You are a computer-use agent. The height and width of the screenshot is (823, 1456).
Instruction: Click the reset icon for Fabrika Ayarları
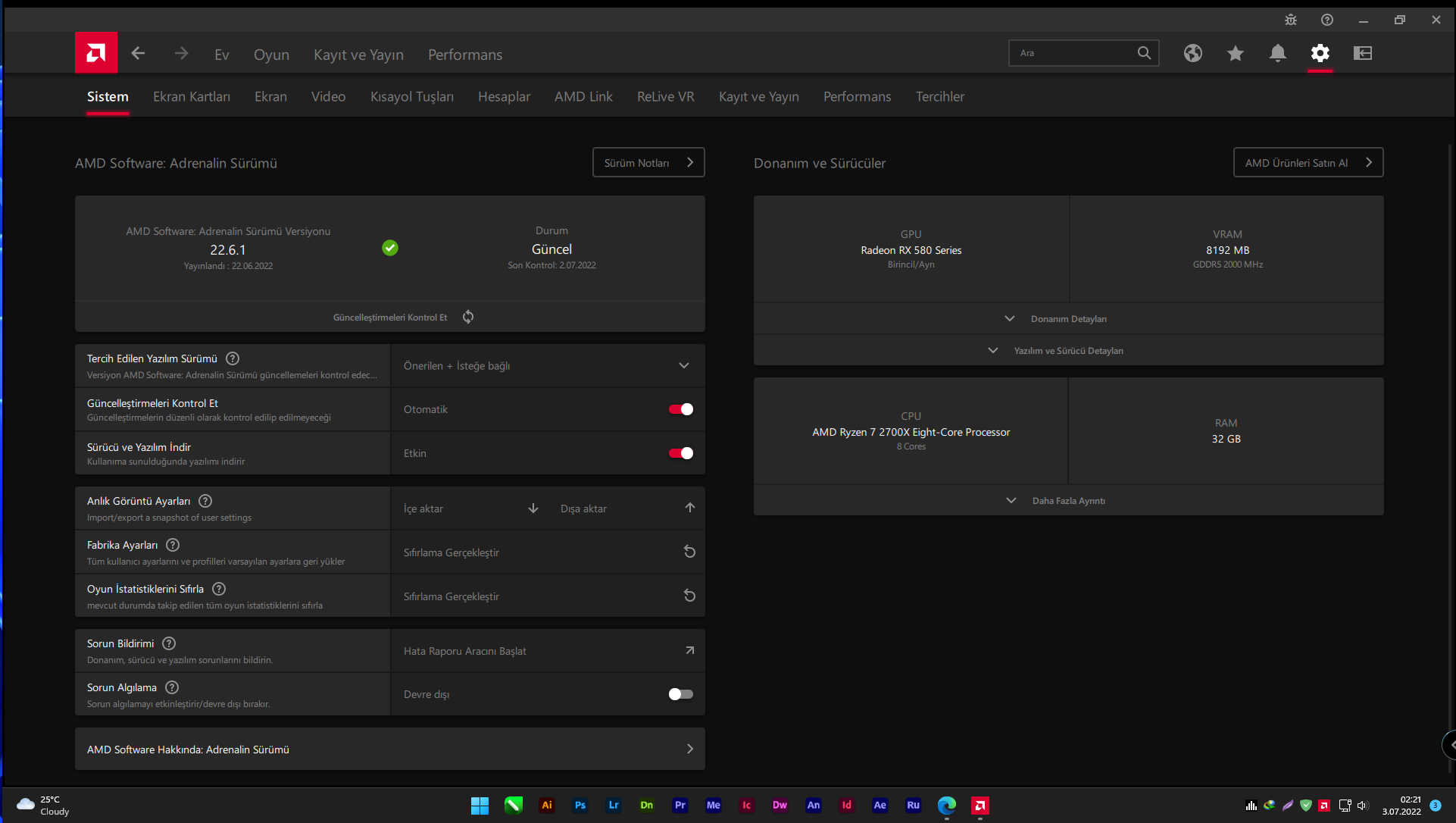(689, 552)
